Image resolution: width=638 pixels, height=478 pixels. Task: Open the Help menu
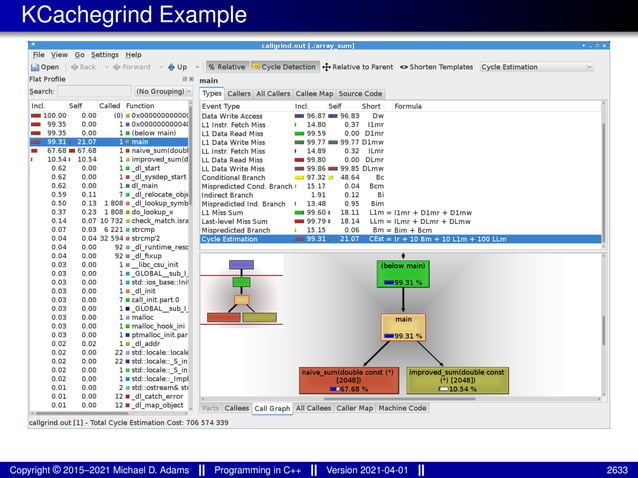point(133,55)
